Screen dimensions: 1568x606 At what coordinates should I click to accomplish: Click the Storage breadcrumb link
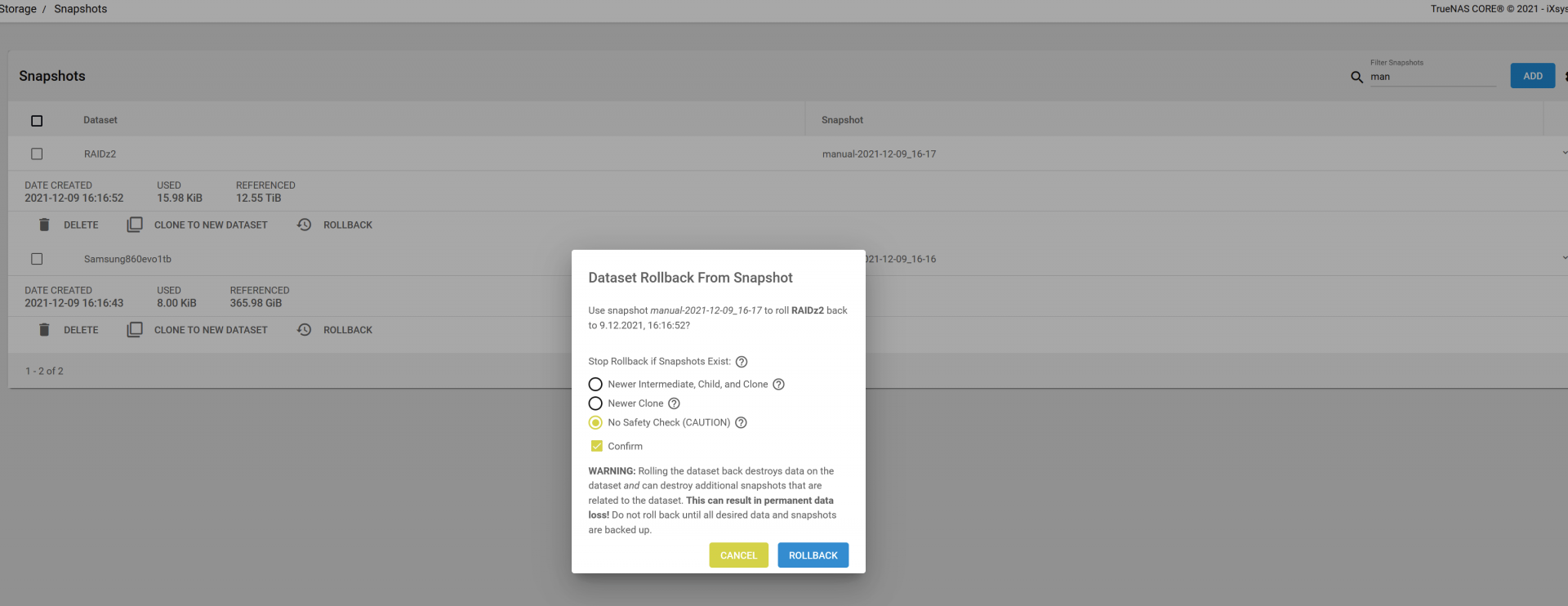18,9
